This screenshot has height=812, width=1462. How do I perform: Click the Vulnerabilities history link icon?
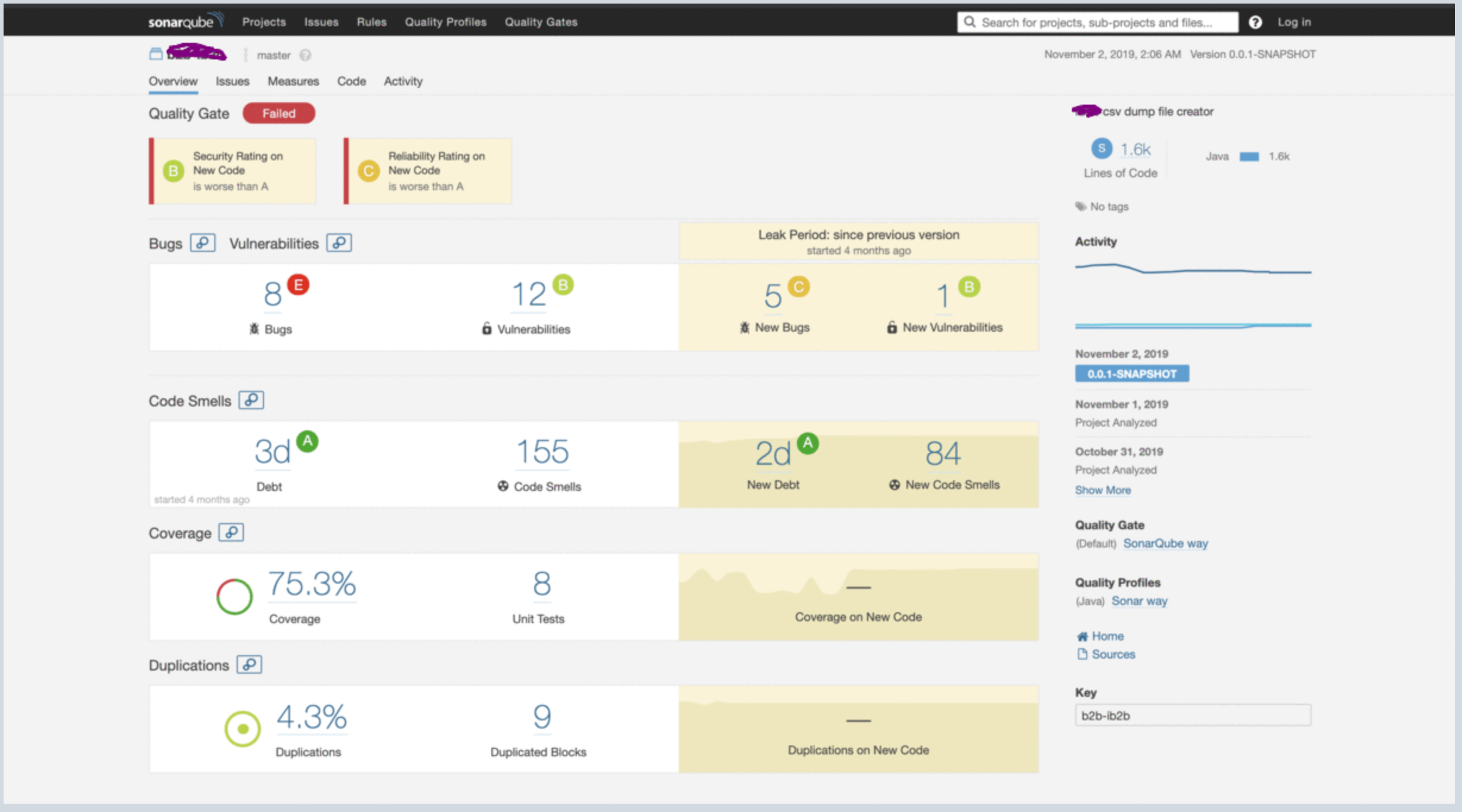pyautogui.click(x=339, y=243)
